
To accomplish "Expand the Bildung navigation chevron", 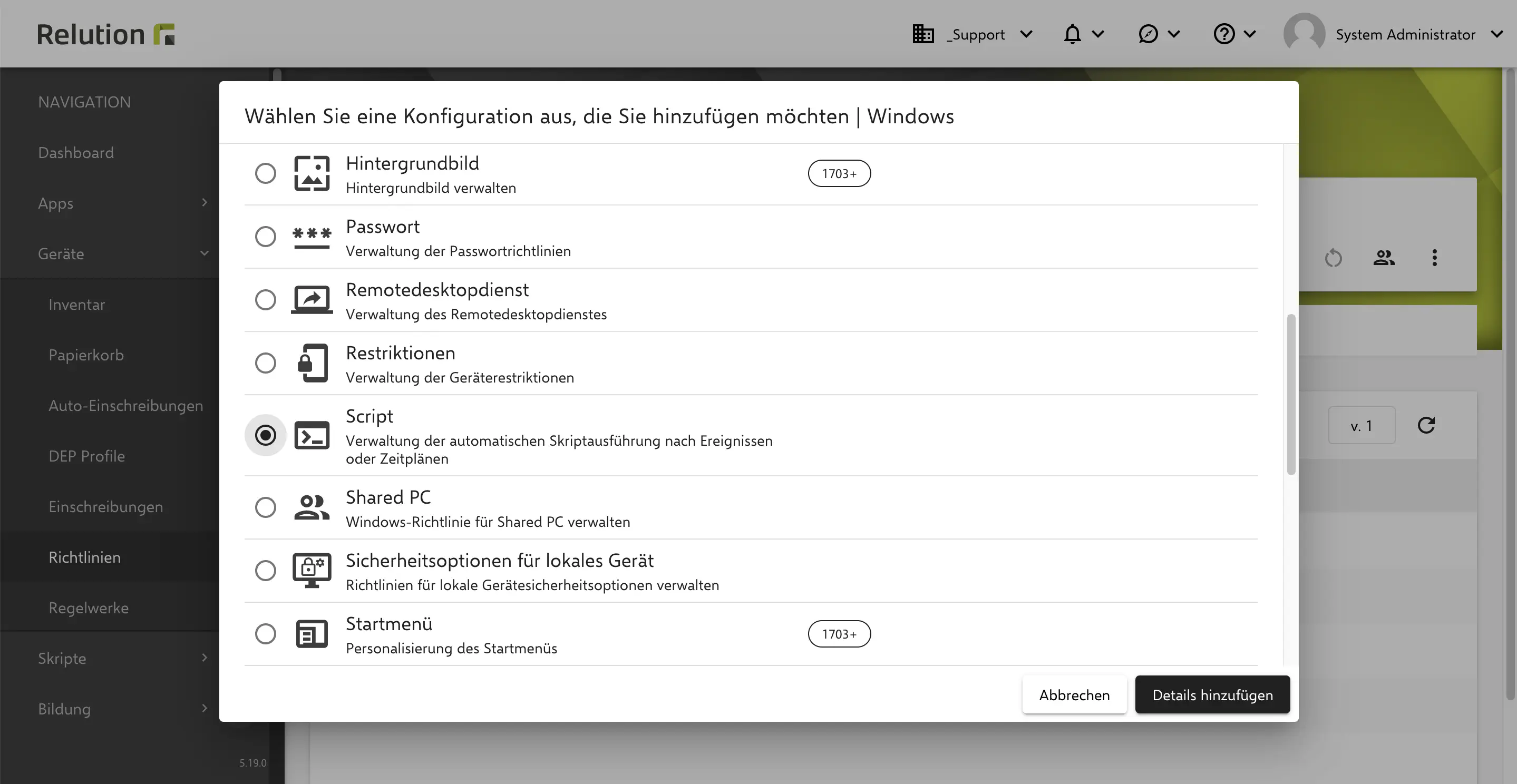I will 205,708.
